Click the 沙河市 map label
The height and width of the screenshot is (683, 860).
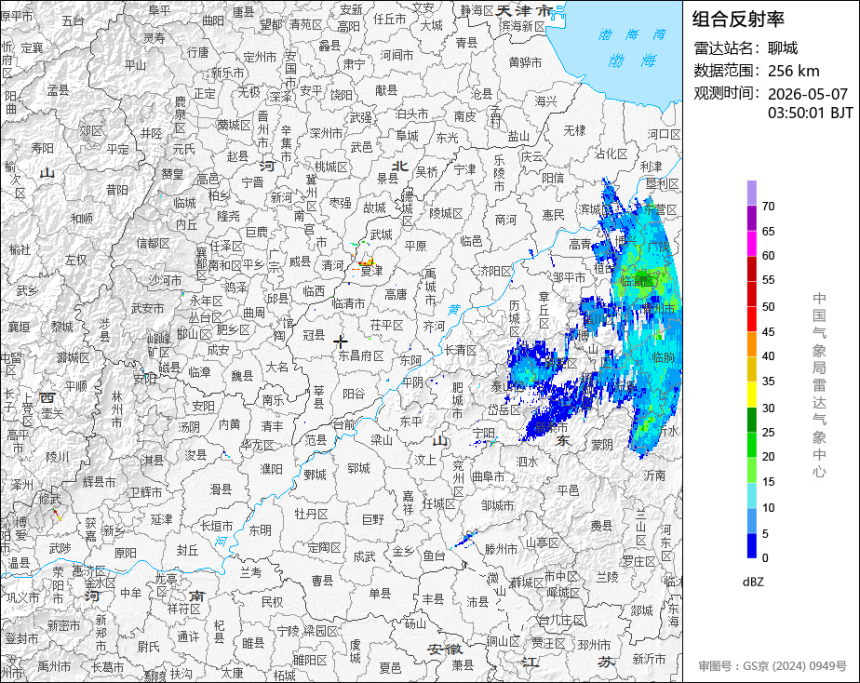(165, 280)
